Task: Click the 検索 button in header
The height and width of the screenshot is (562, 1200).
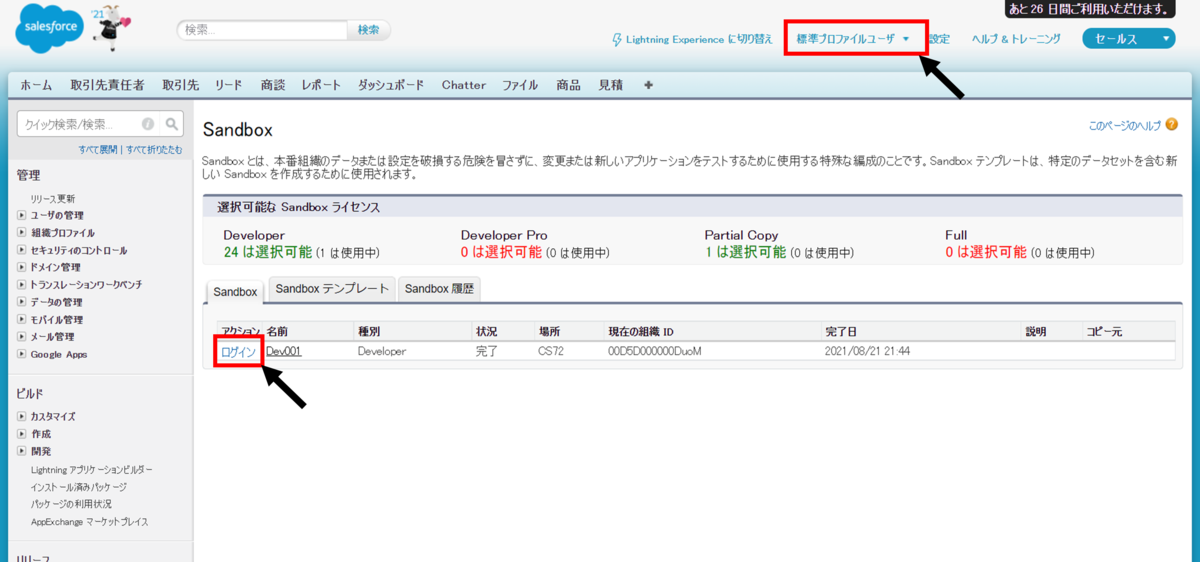Action: 369,30
